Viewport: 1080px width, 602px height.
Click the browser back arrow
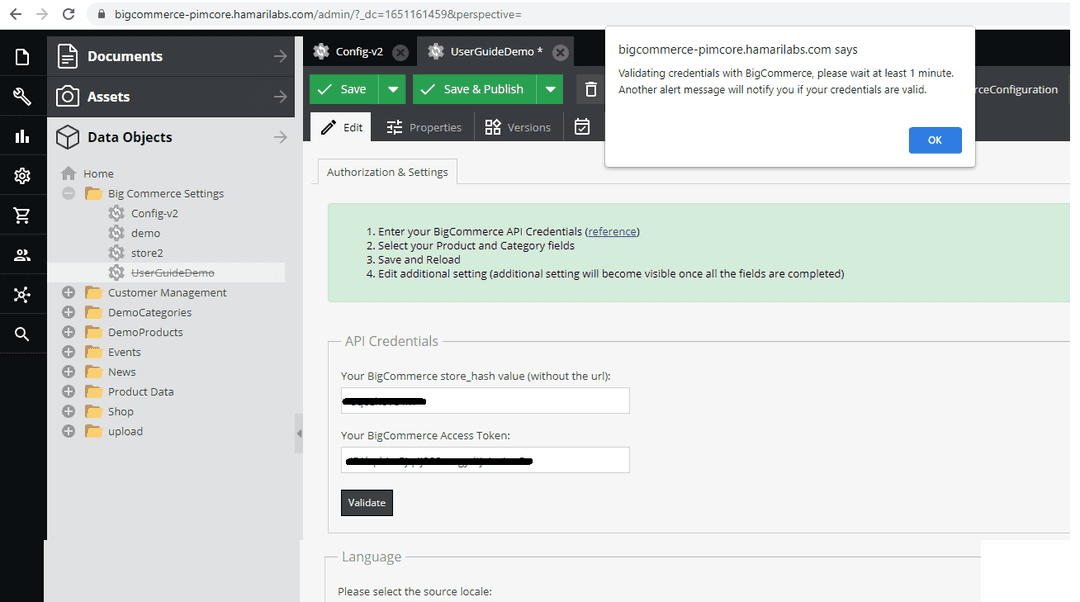pyautogui.click(x=15, y=14)
